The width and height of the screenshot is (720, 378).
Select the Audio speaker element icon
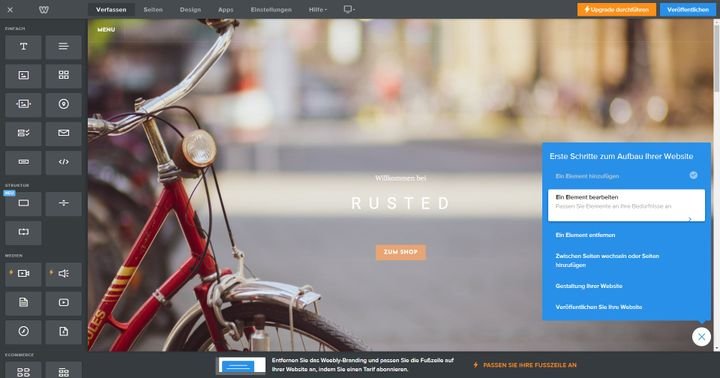click(63, 274)
